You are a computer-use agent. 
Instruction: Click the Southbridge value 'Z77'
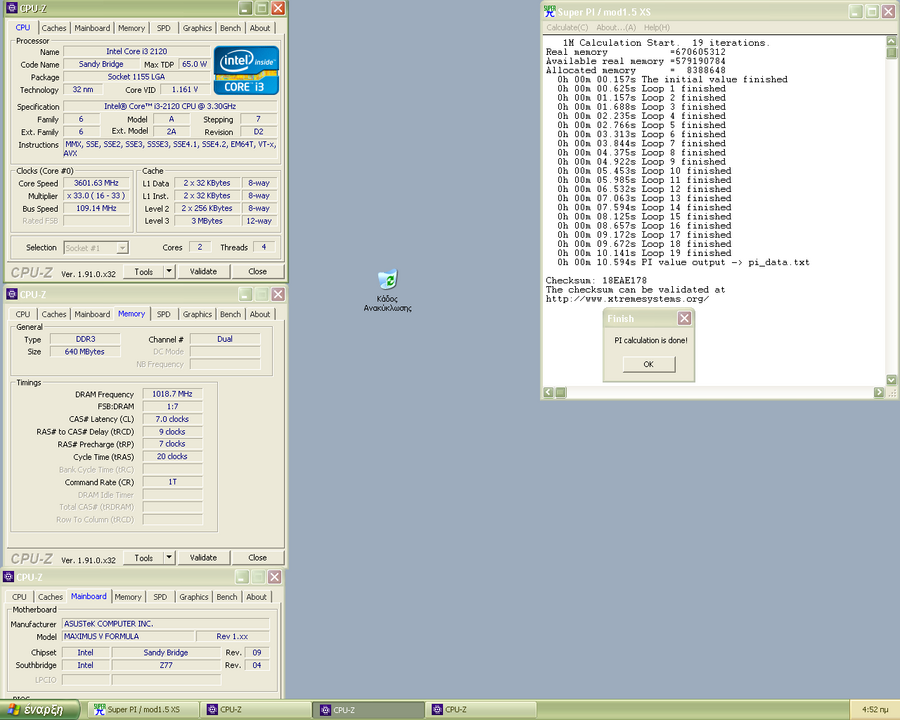pos(166,665)
